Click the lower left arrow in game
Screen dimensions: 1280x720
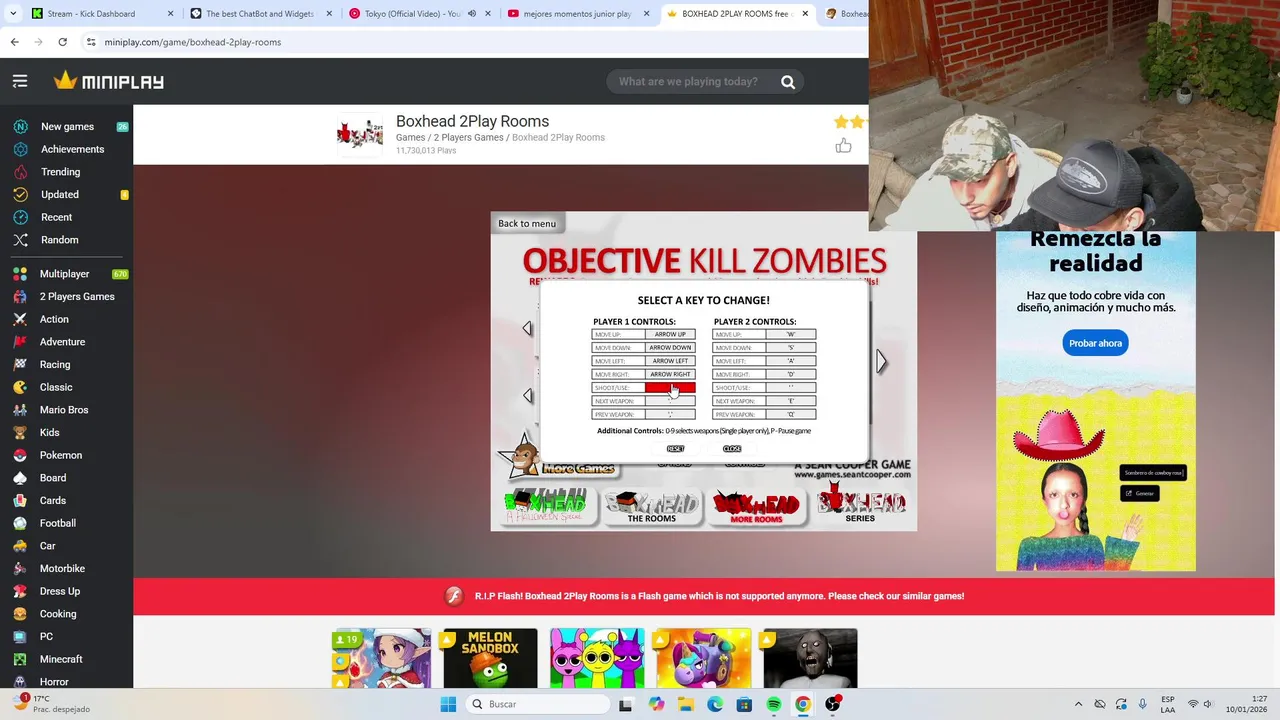(528, 396)
